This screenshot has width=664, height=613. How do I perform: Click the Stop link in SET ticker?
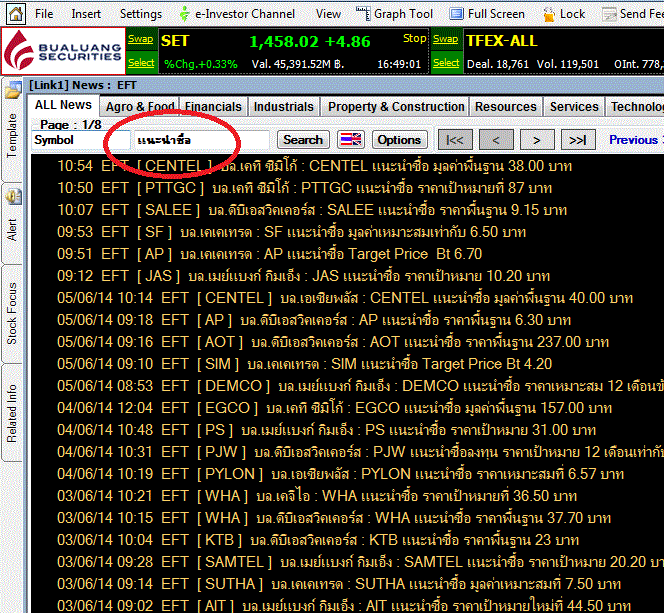point(415,38)
